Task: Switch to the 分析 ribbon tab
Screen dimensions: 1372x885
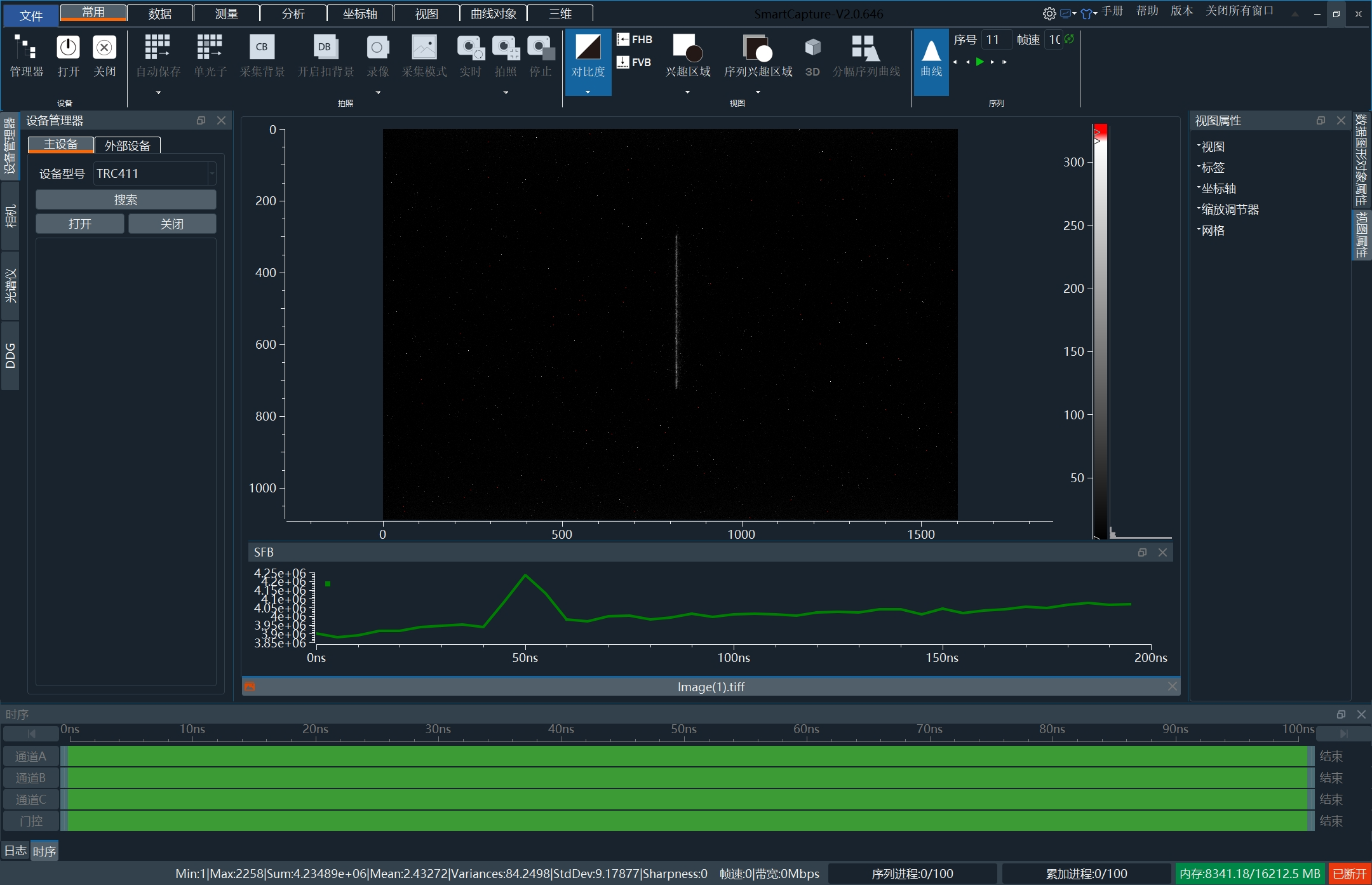Action: pyautogui.click(x=293, y=13)
